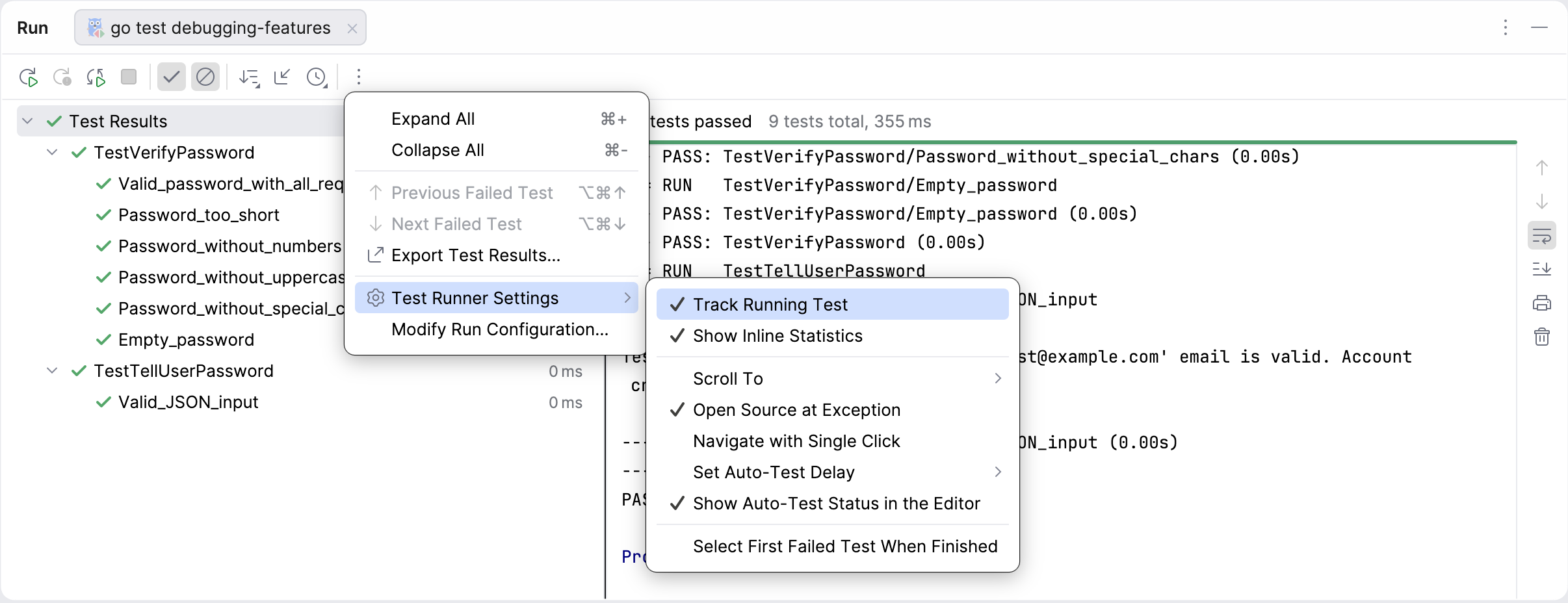Image resolution: width=1568 pixels, height=603 pixels.
Task: Choose Expand All from the menu
Action: (433, 118)
